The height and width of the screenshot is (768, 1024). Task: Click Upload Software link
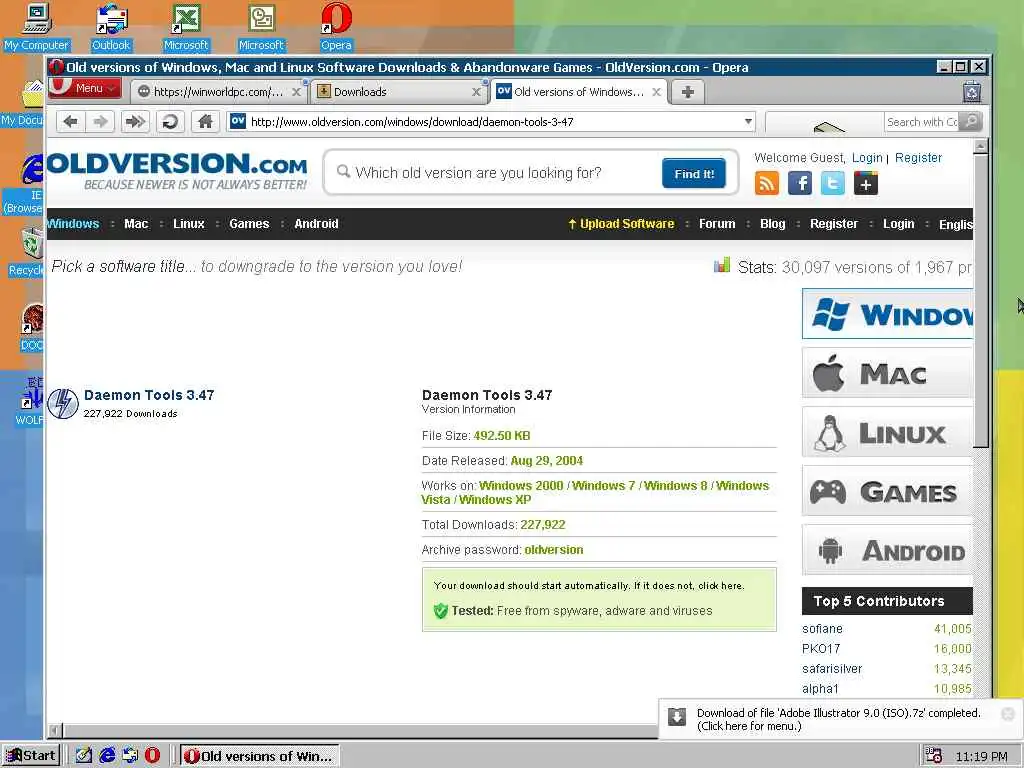[x=621, y=224]
